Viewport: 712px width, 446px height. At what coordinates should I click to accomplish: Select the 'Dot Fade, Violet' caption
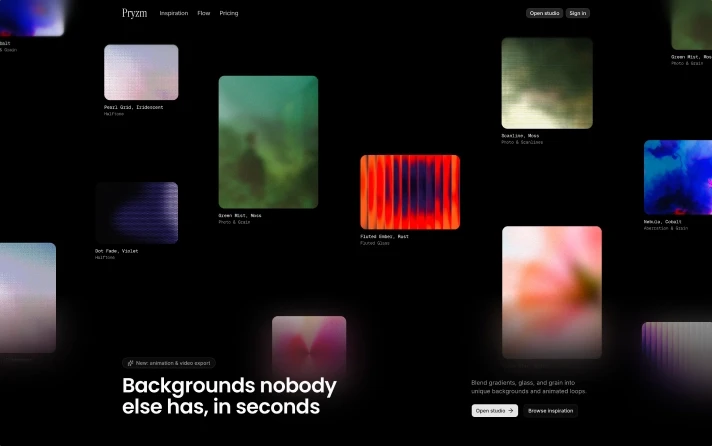click(117, 251)
